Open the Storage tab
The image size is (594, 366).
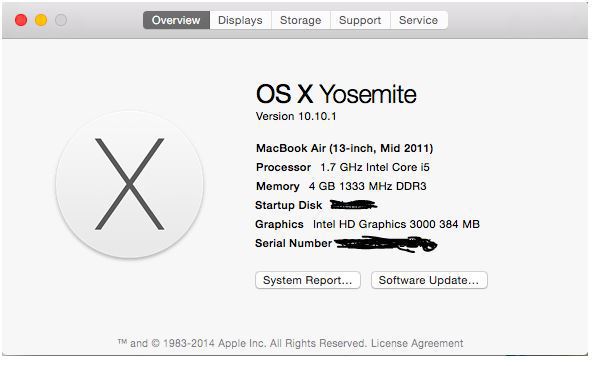300,20
